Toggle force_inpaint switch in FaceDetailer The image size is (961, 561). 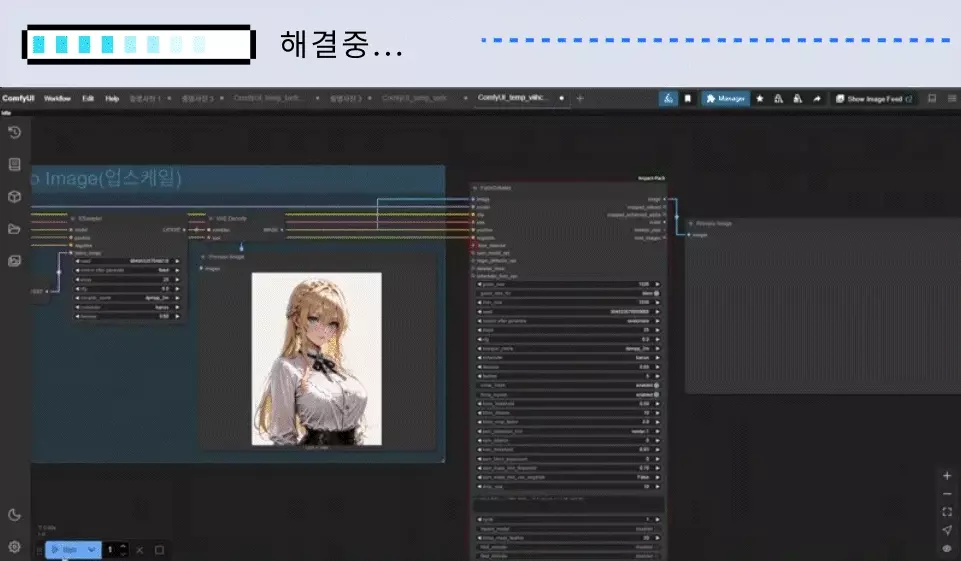click(x=656, y=394)
